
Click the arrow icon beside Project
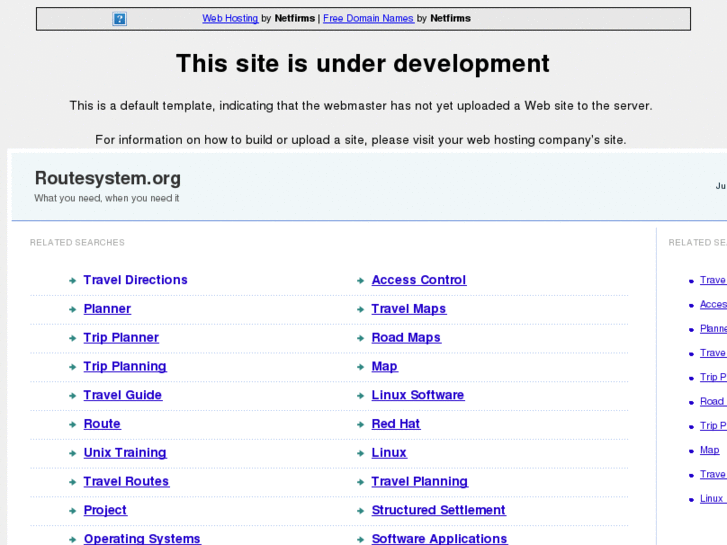point(72,511)
